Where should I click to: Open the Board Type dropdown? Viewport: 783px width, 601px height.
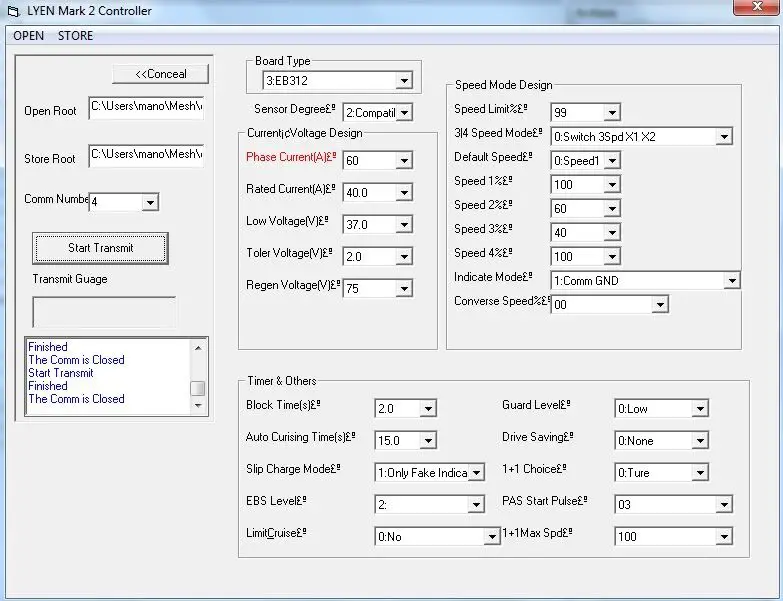pos(404,80)
